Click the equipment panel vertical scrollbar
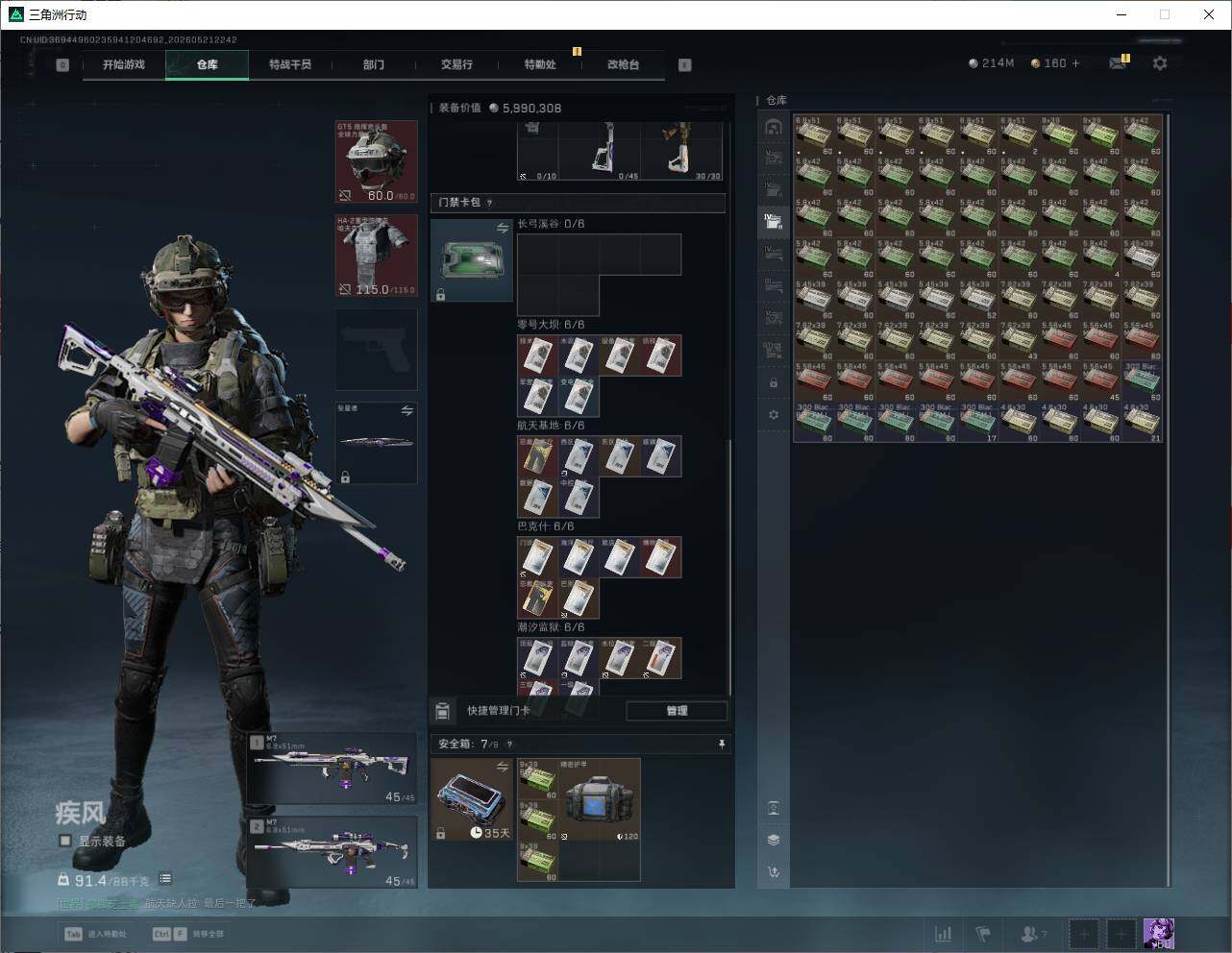 [x=730, y=567]
